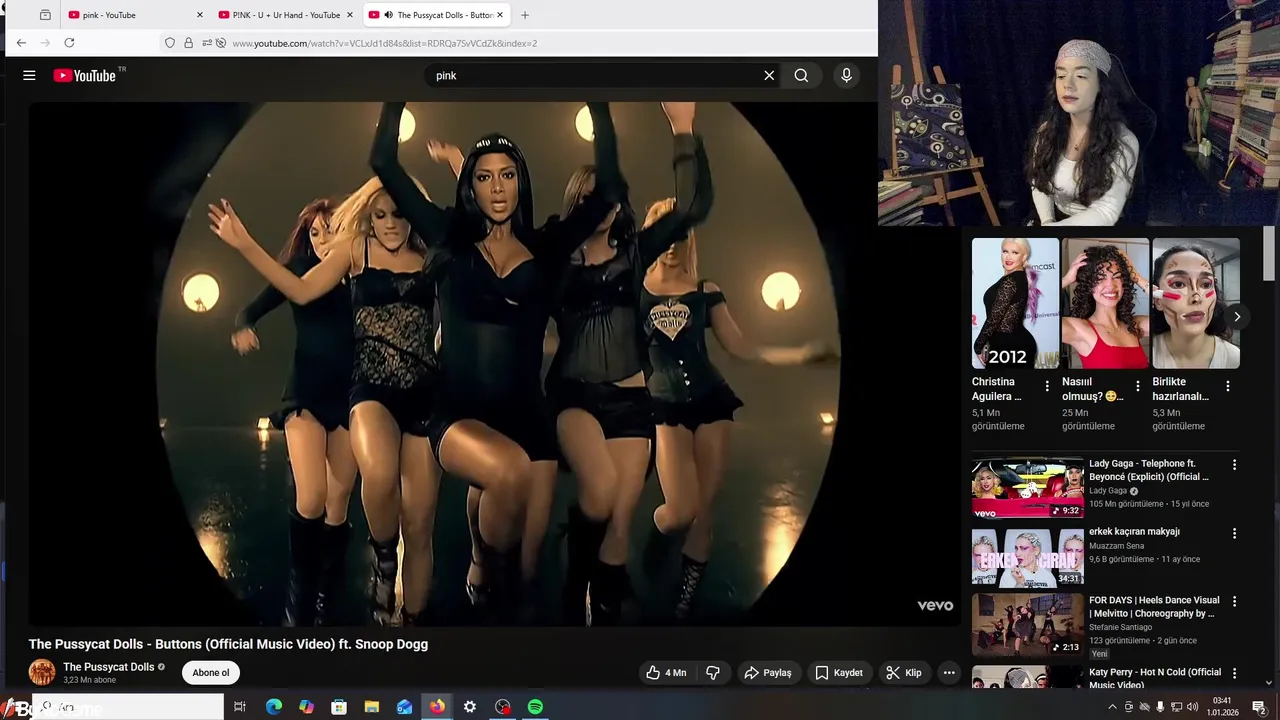The height and width of the screenshot is (720, 1280).
Task: Open File Explorer from taskbar
Action: 371,707
